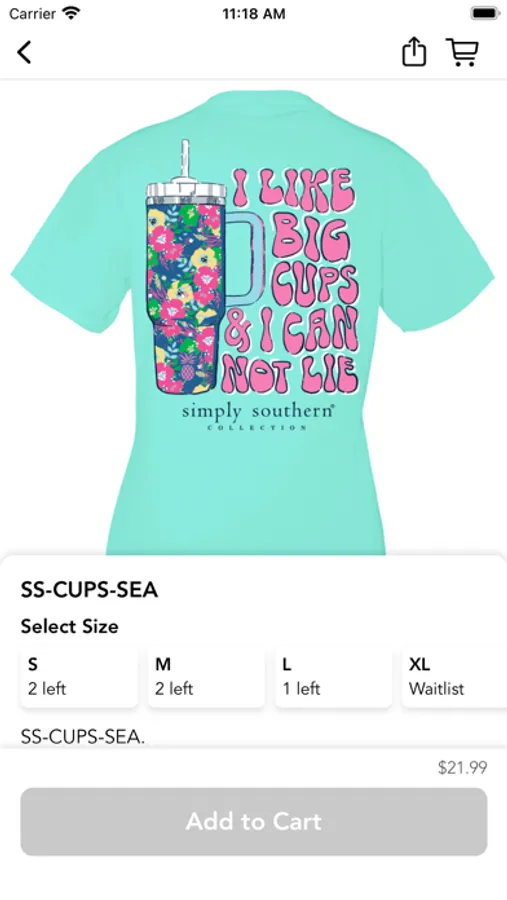Tap the Carrier label in status bar

pyautogui.click(x=32, y=13)
